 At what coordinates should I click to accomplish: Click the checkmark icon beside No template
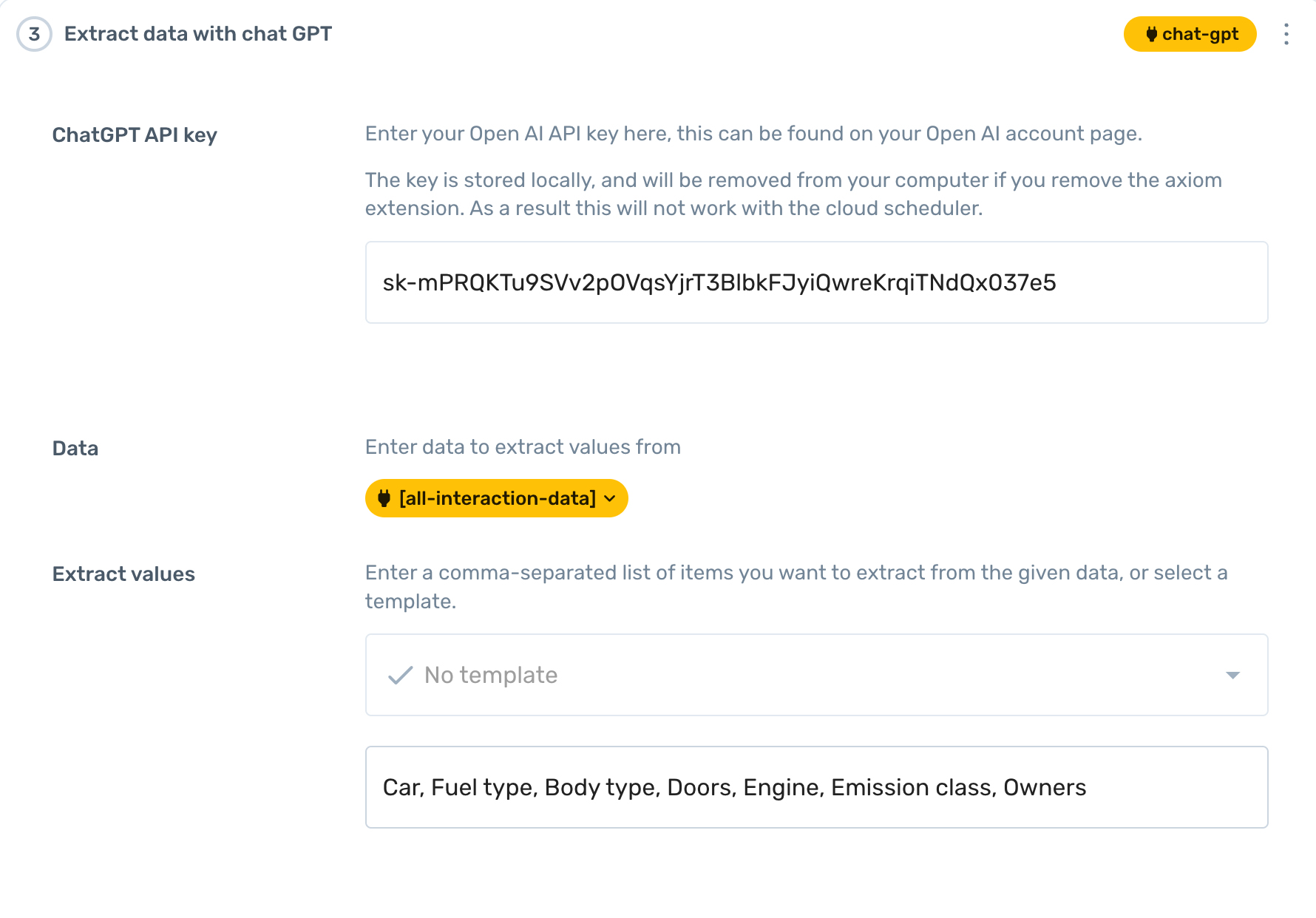400,675
